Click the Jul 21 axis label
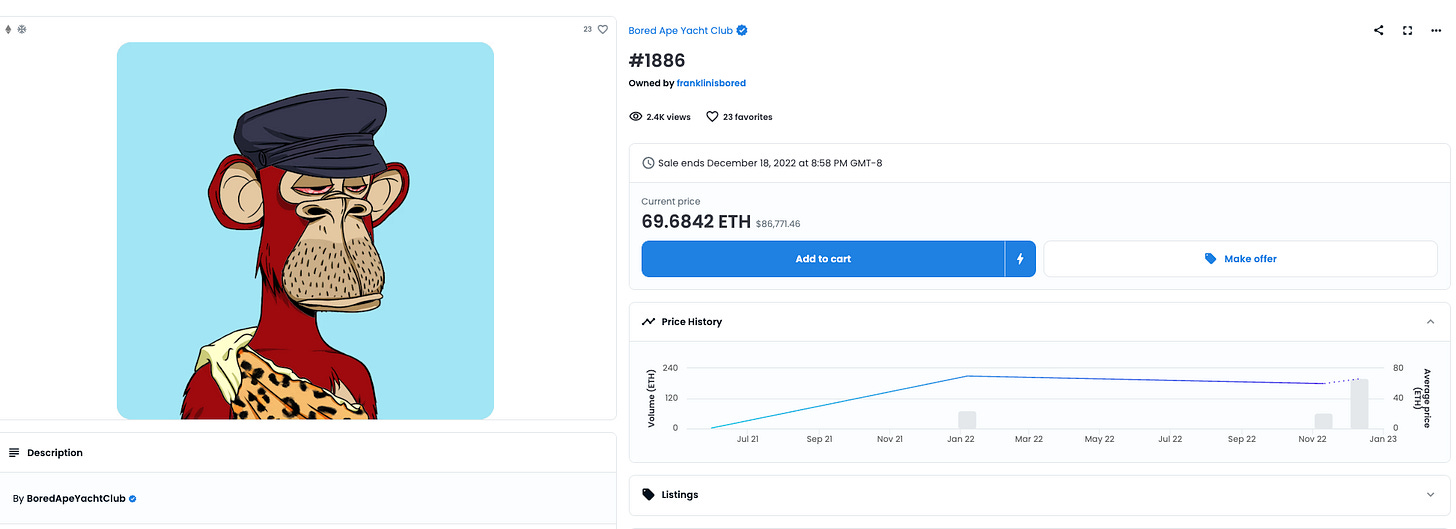Viewport: 1456px width, 529px height. 749,439
